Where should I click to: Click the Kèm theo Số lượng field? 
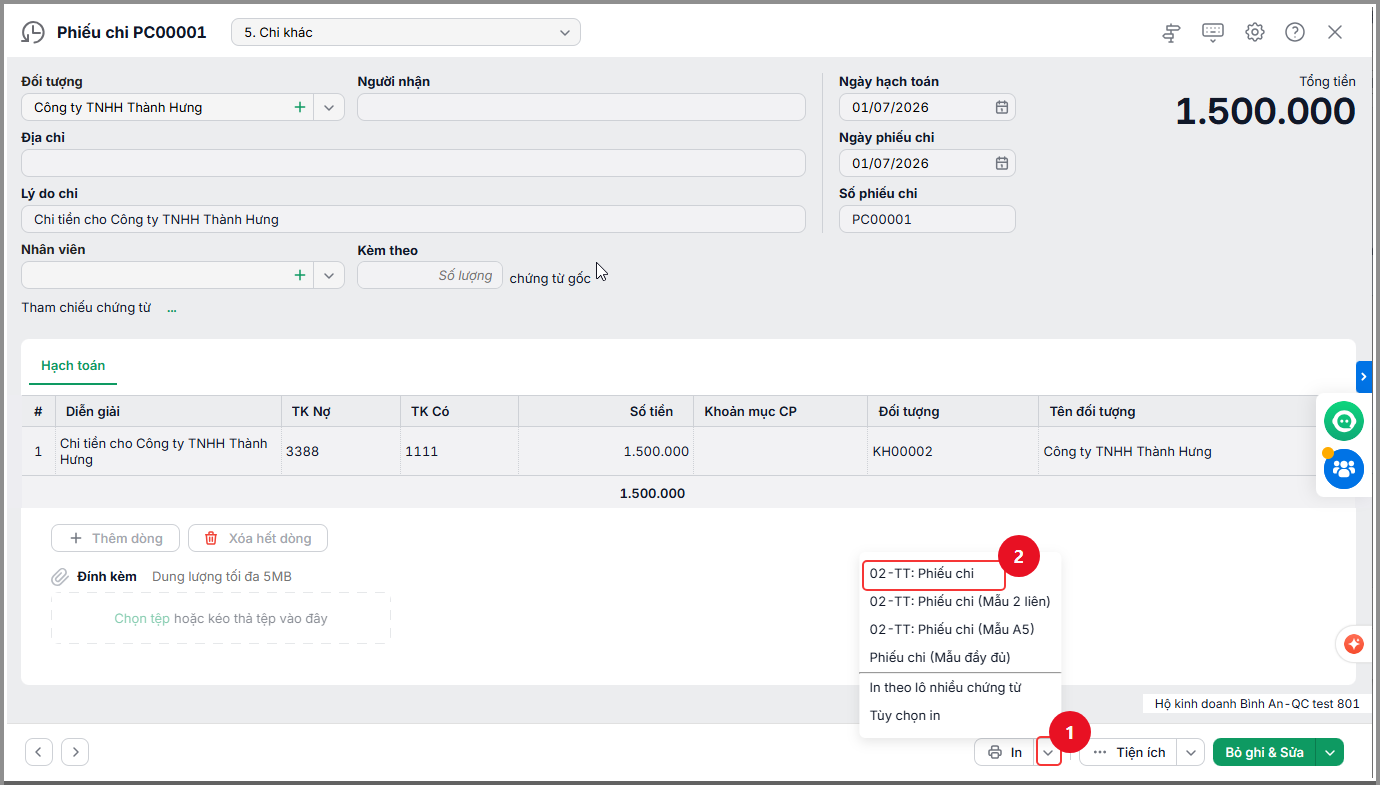430,275
